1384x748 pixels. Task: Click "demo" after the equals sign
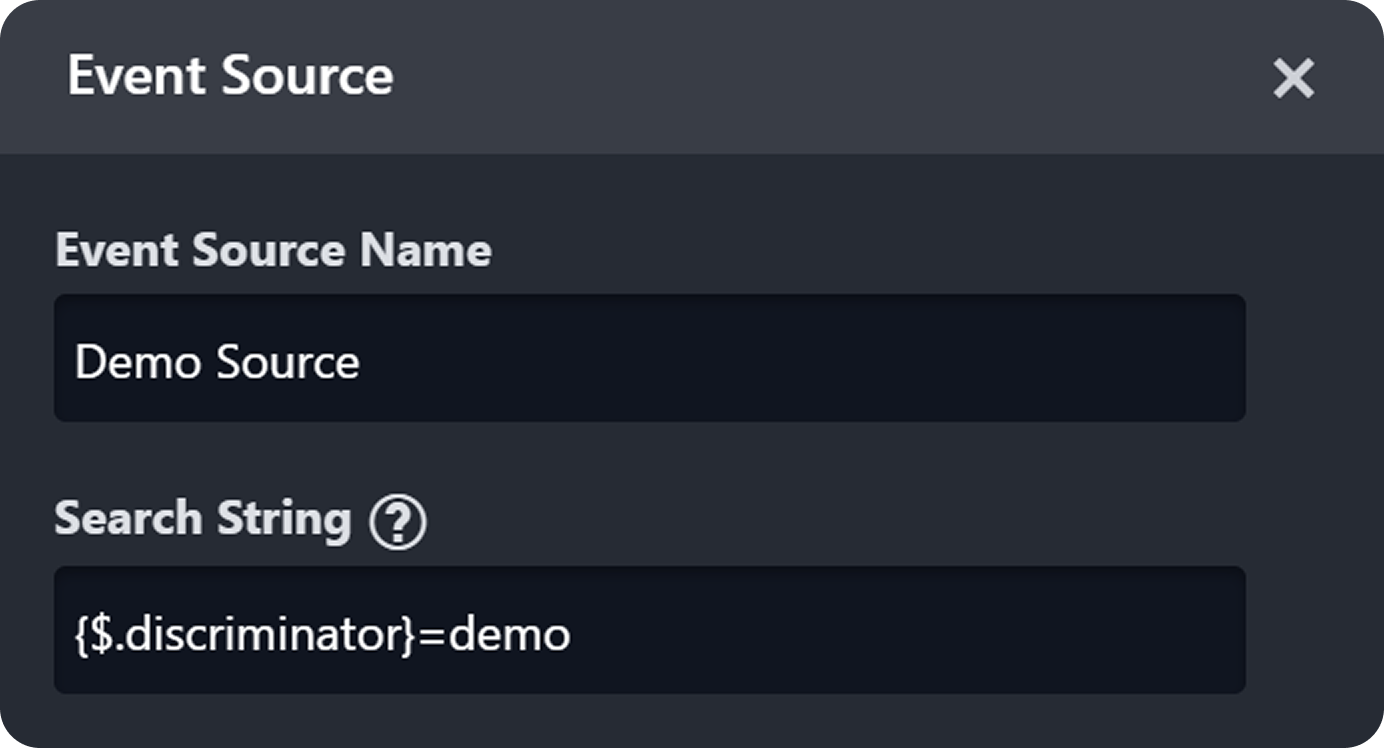click(x=509, y=634)
